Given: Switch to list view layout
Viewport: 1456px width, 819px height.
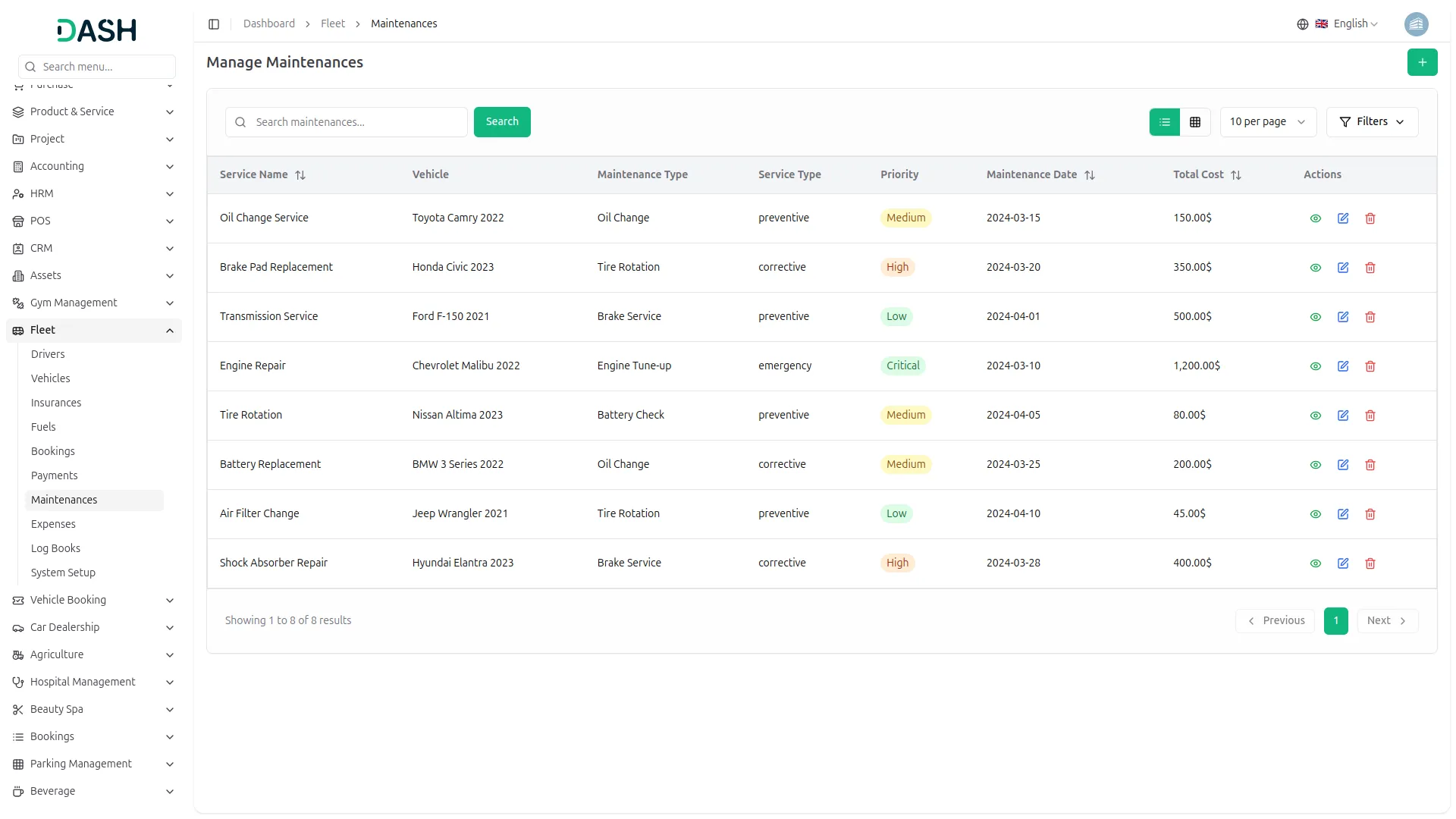Looking at the screenshot, I should pos(1165,122).
